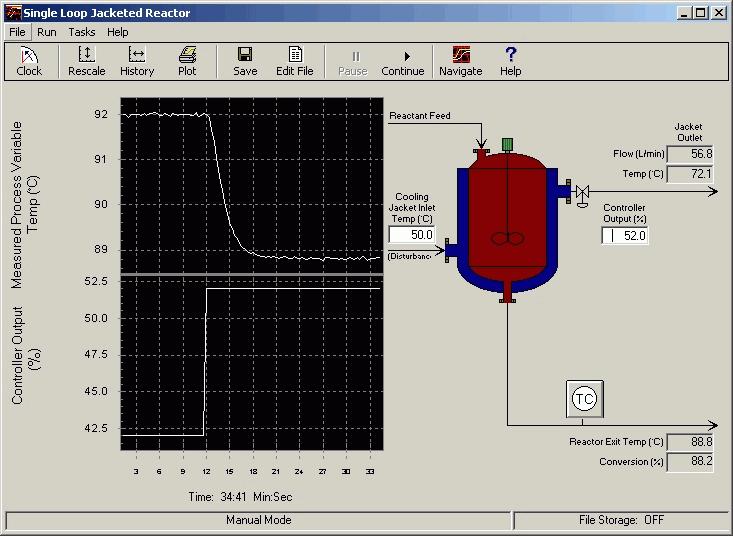733x536 pixels.
Task: Close the Single Loop Jacketed Reactor window
Action: 719,13
